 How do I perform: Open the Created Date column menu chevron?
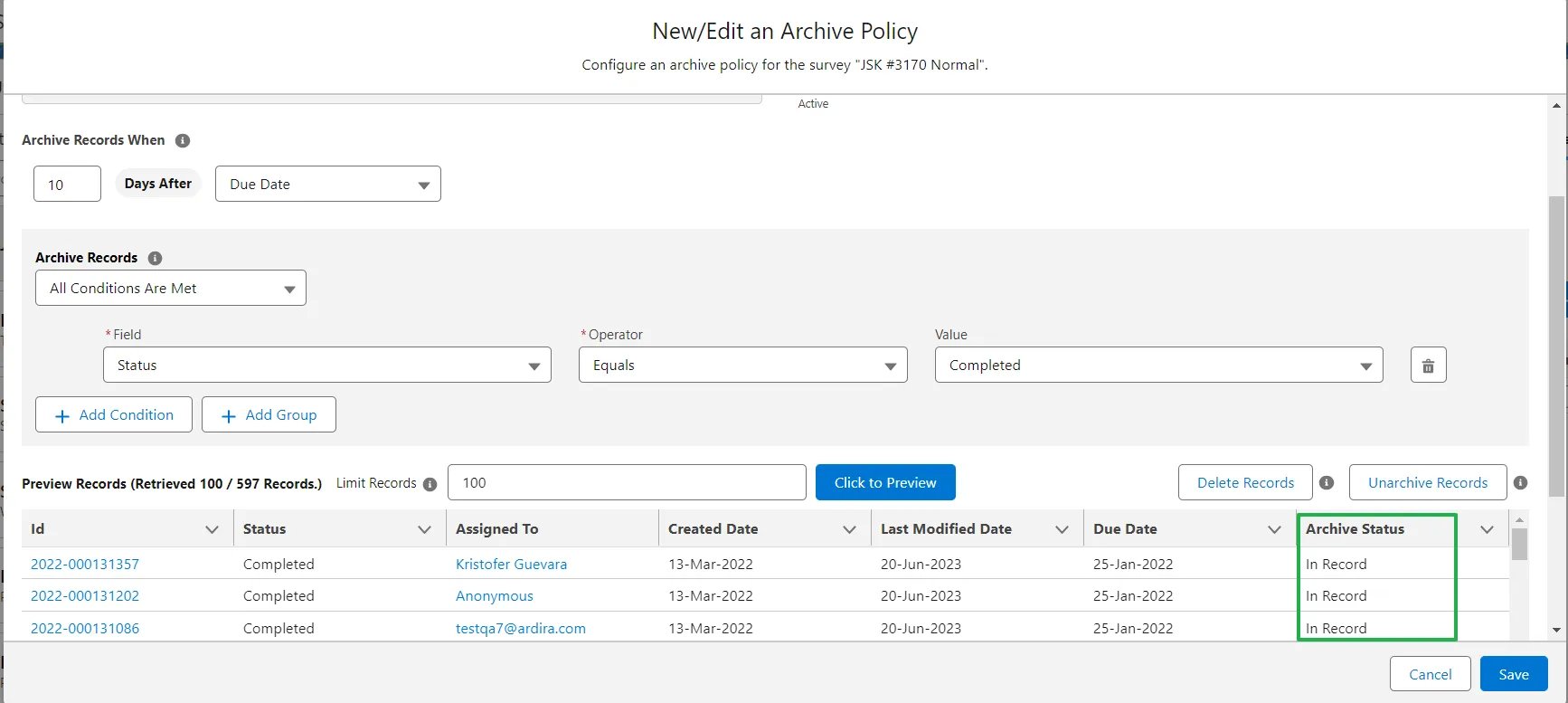point(849,529)
